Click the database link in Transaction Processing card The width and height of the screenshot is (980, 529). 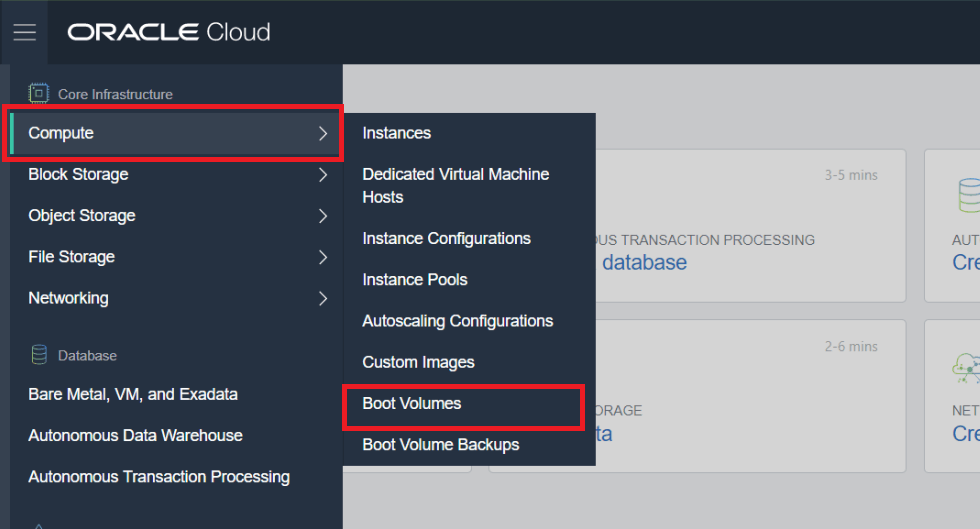644,263
